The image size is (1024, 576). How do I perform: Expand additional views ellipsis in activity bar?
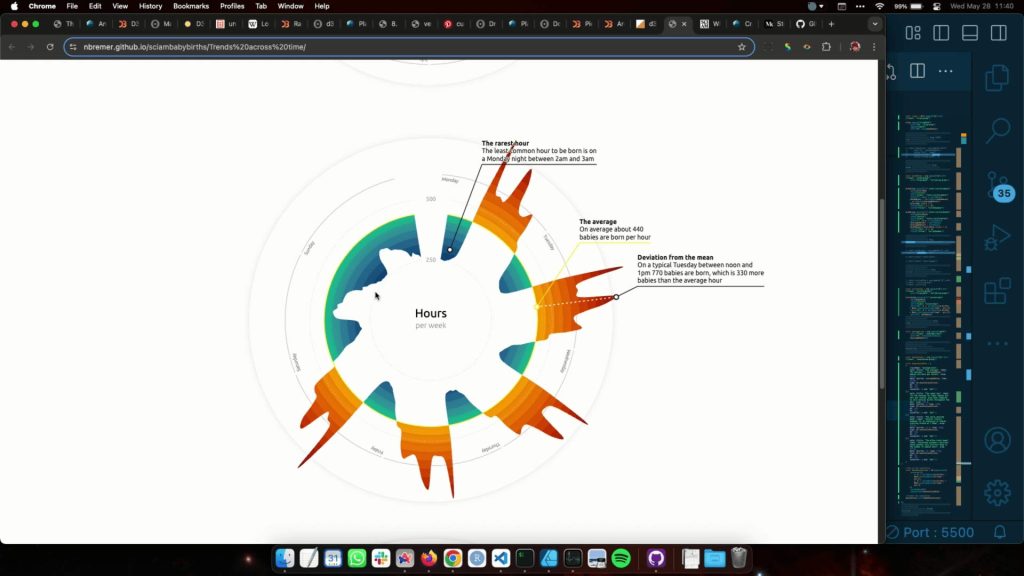[x=997, y=344]
